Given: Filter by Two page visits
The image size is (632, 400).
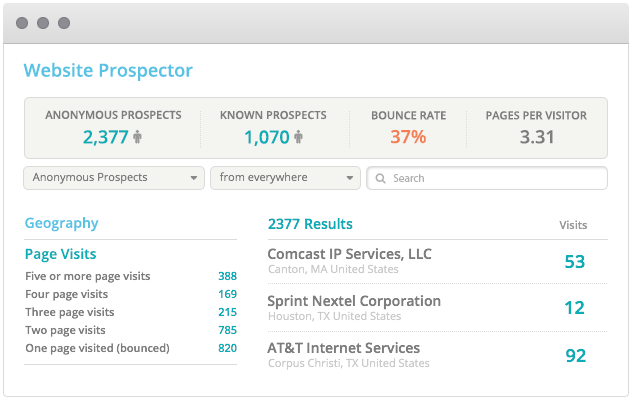Looking at the screenshot, I should pos(65,330).
